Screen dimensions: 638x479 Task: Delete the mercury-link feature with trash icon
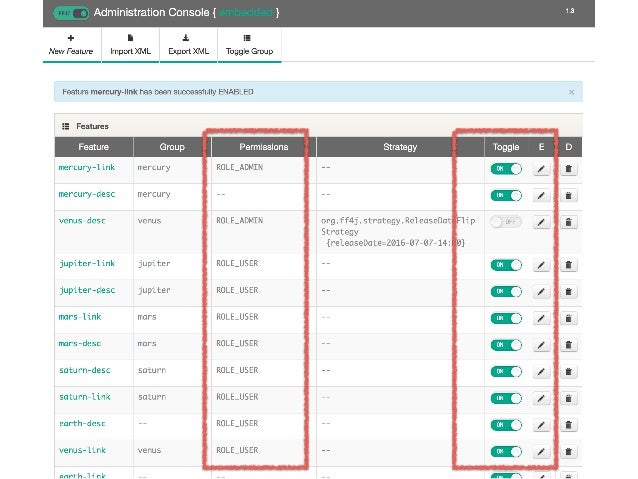click(568, 169)
